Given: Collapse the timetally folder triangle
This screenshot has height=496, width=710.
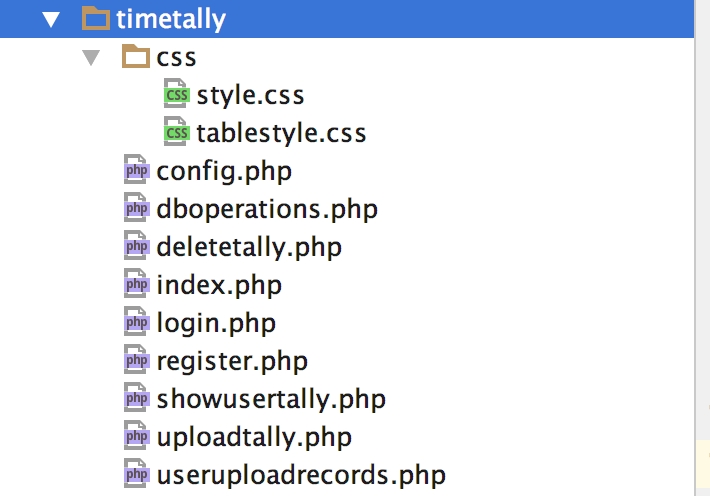Looking at the screenshot, I should pyautogui.click(x=51, y=19).
